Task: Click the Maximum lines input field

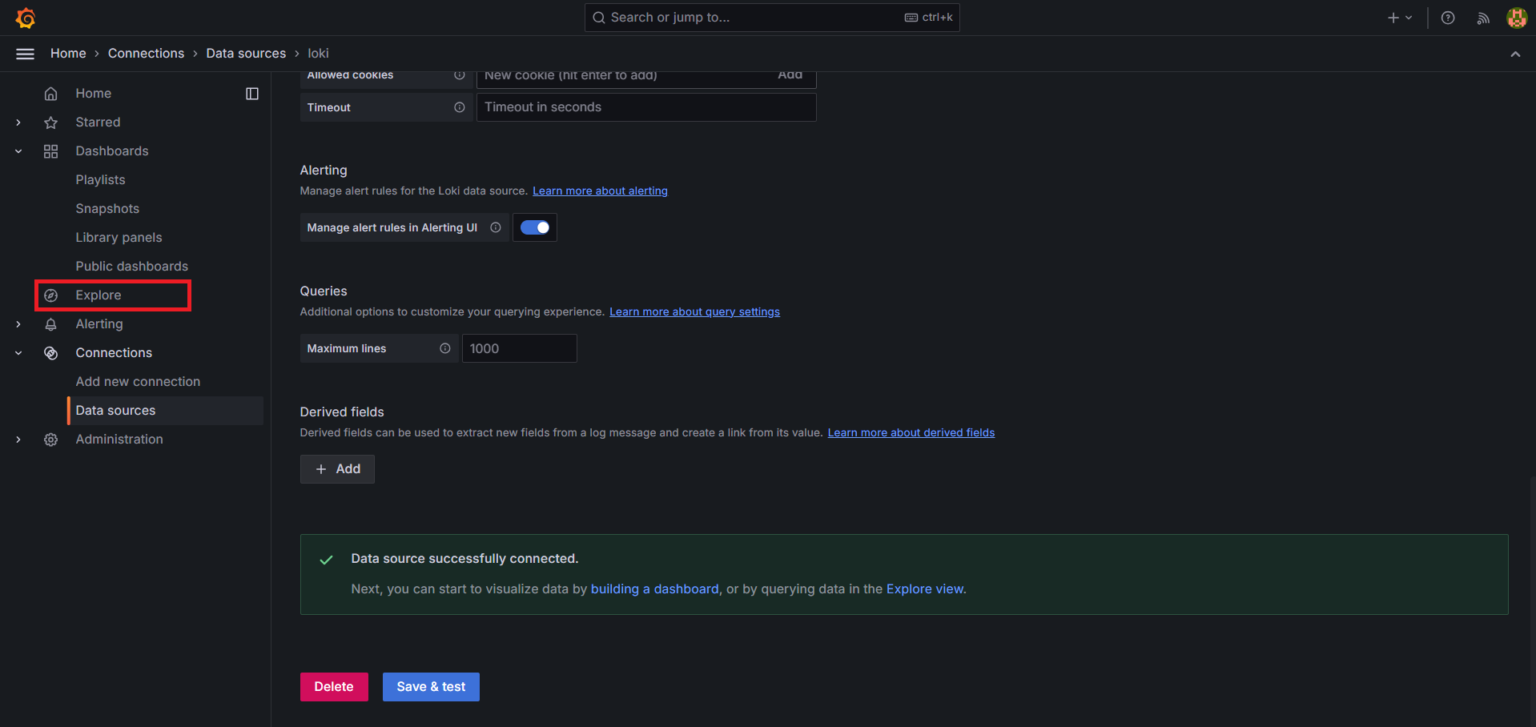Action: tap(519, 348)
